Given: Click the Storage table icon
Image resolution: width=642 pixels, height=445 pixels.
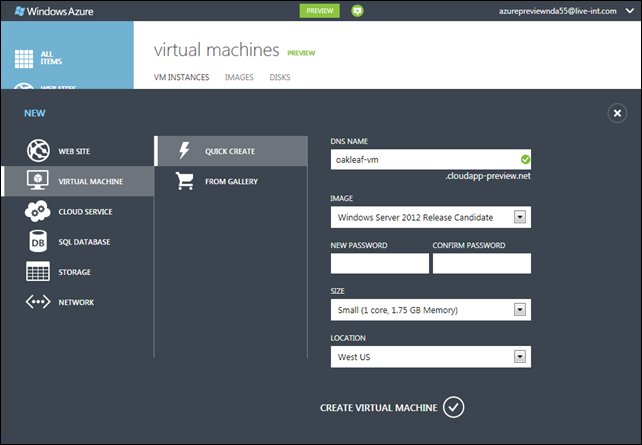Looking at the screenshot, I should pos(38,271).
